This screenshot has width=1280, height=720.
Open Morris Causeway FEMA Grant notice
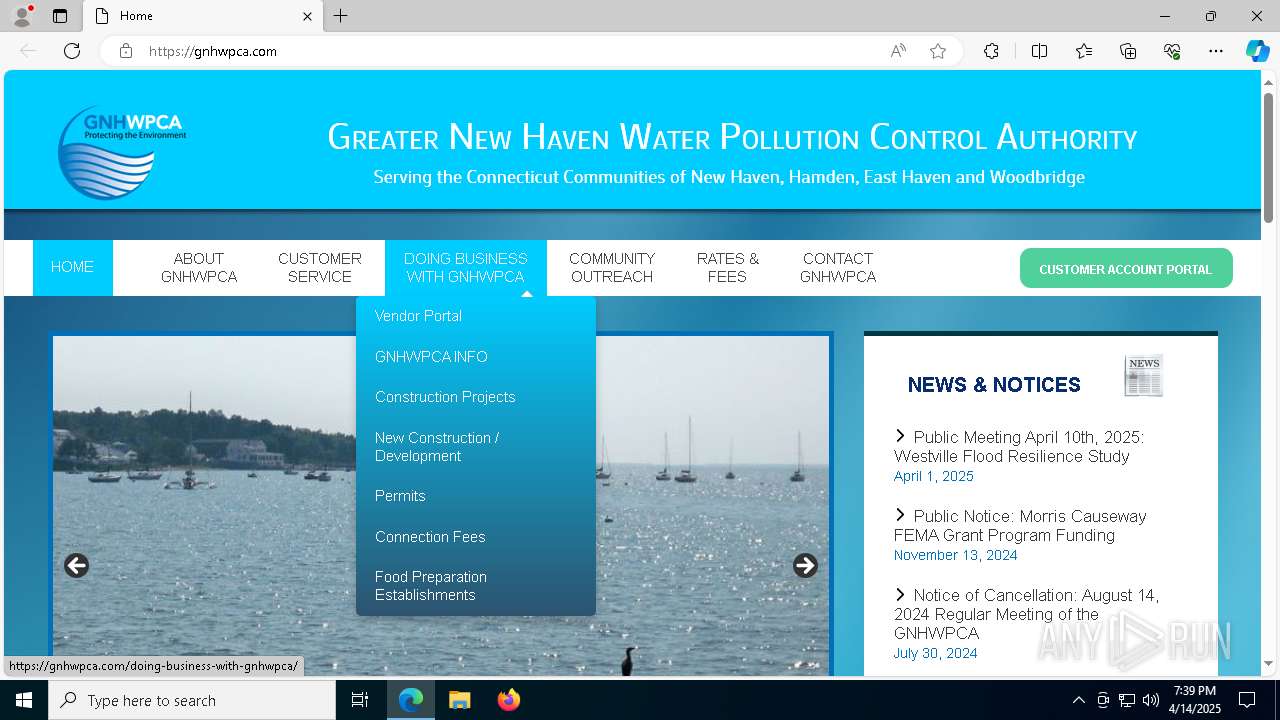click(1020, 526)
